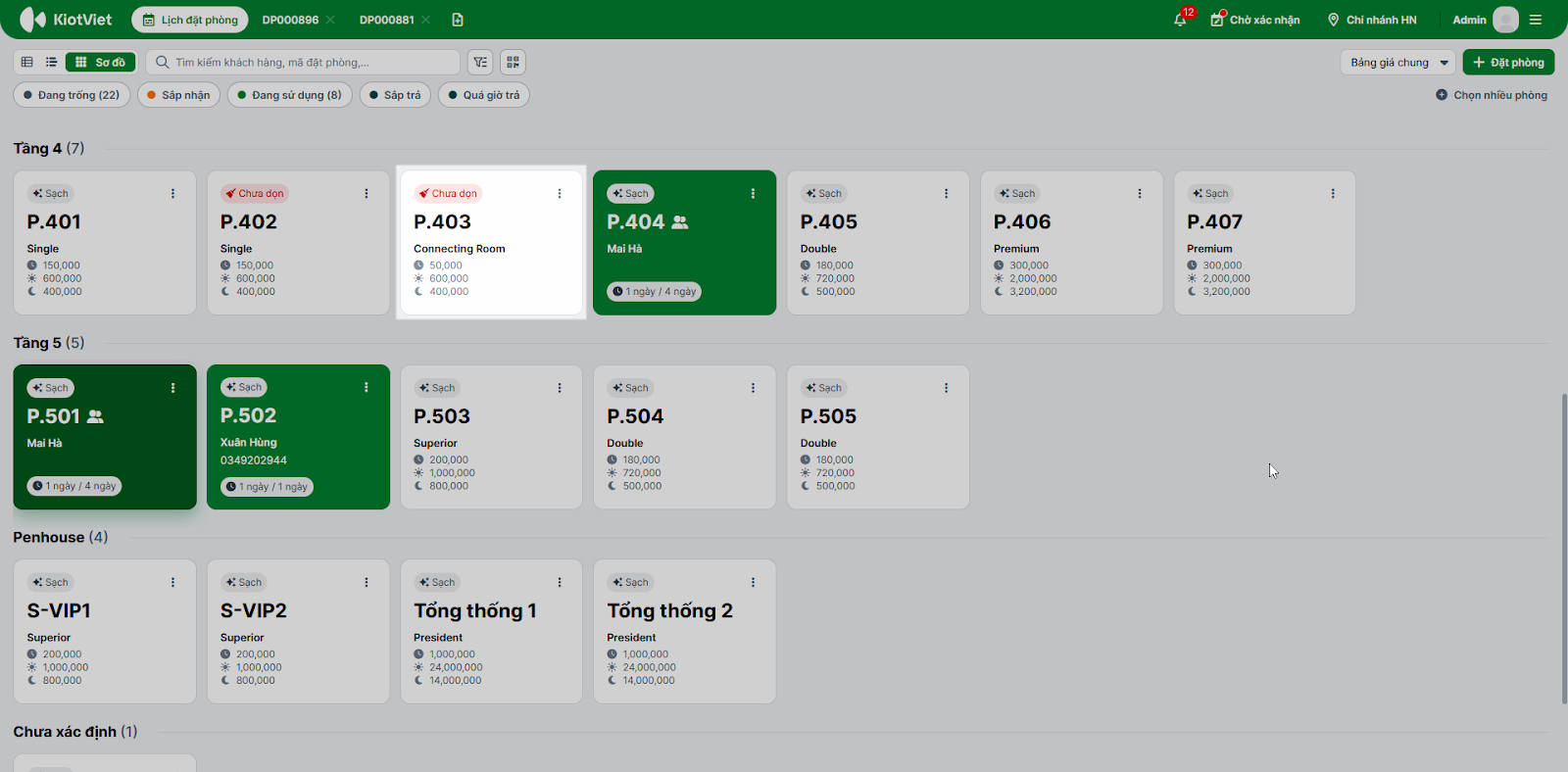Click the Sạch status on P.401
The image size is (1568, 772).
51,193
